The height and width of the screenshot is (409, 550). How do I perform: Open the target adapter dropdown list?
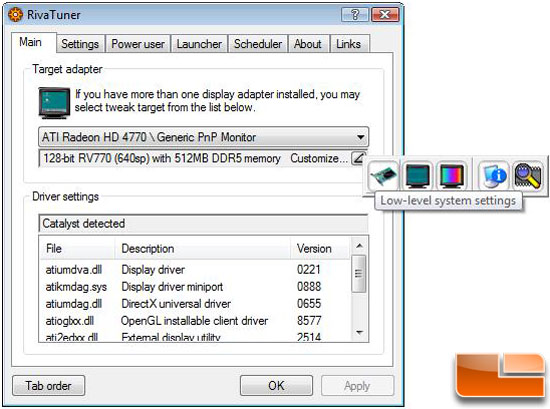[203, 137]
